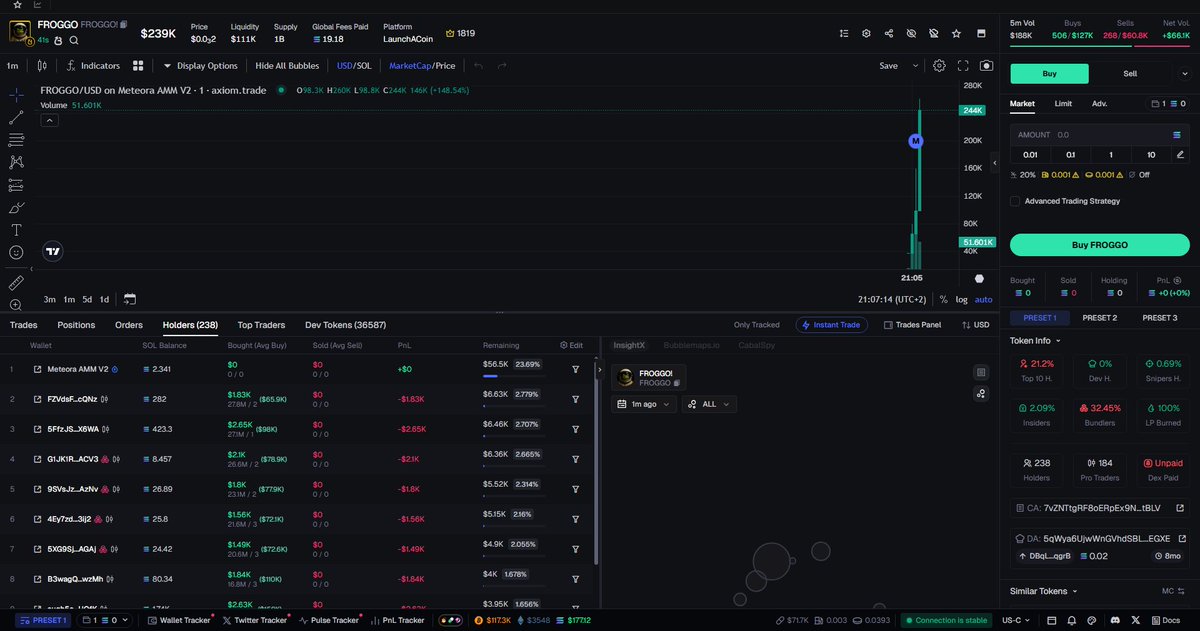Open the Indicators menu
Screen dimensions: 1200x631
coord(93,66)
